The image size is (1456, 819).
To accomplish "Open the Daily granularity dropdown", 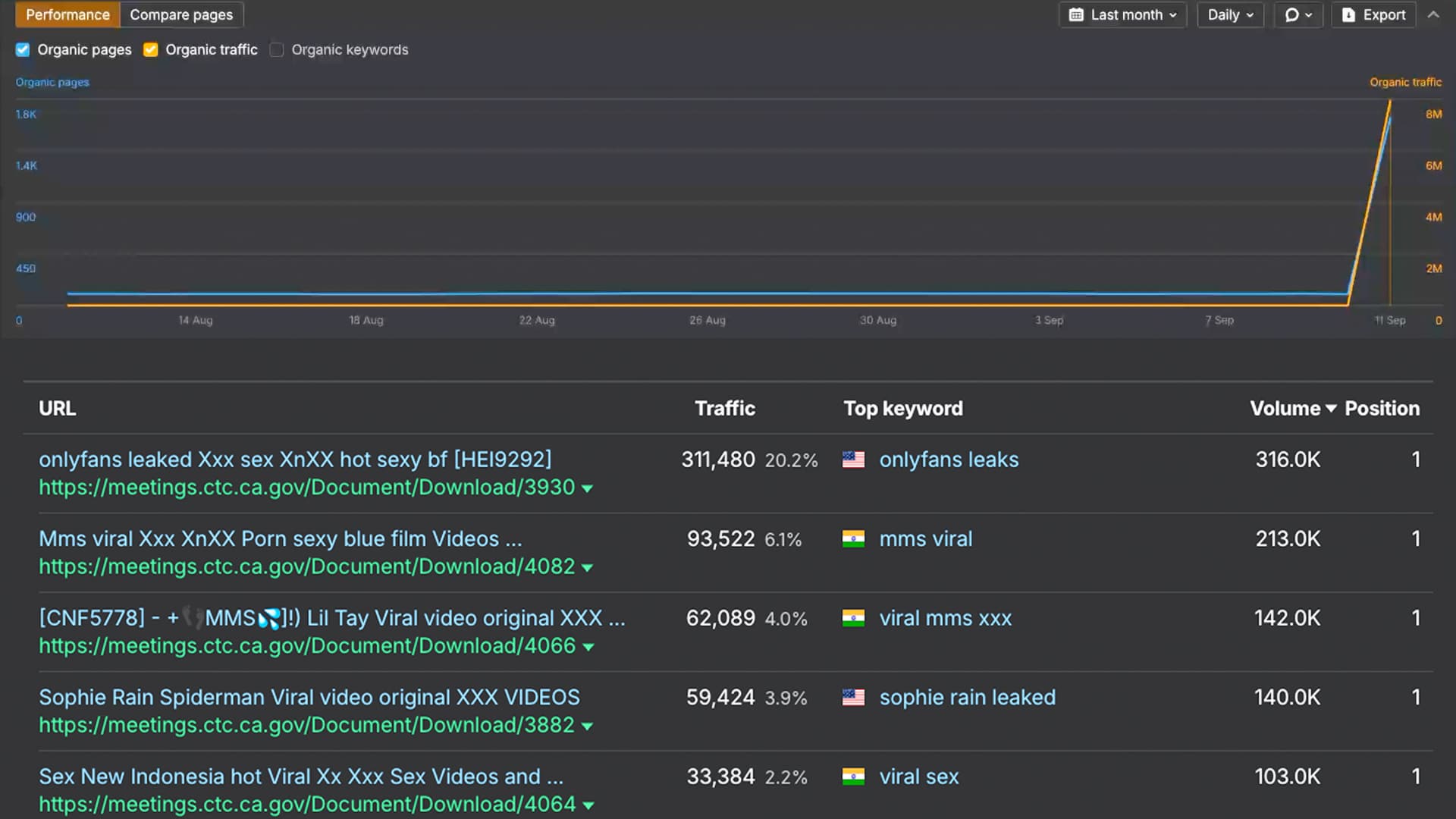I will pyautogui.click(x=1229, y=14).
